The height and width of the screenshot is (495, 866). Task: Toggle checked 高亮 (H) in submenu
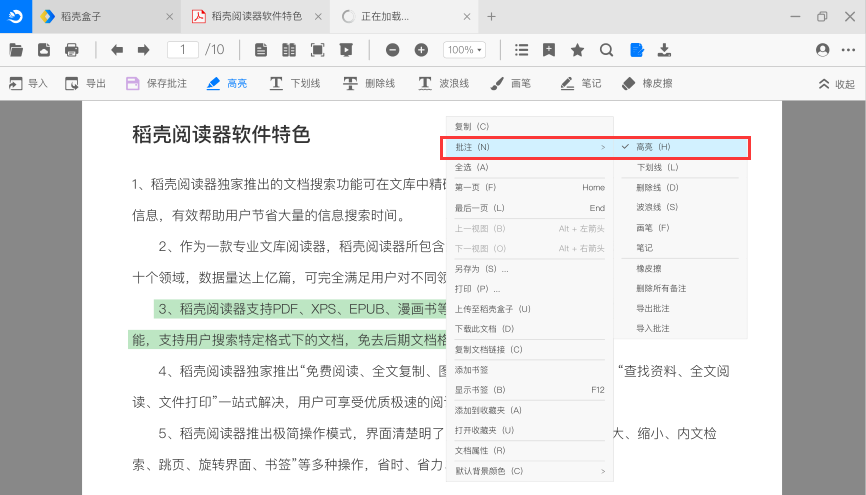pos(680,147)
